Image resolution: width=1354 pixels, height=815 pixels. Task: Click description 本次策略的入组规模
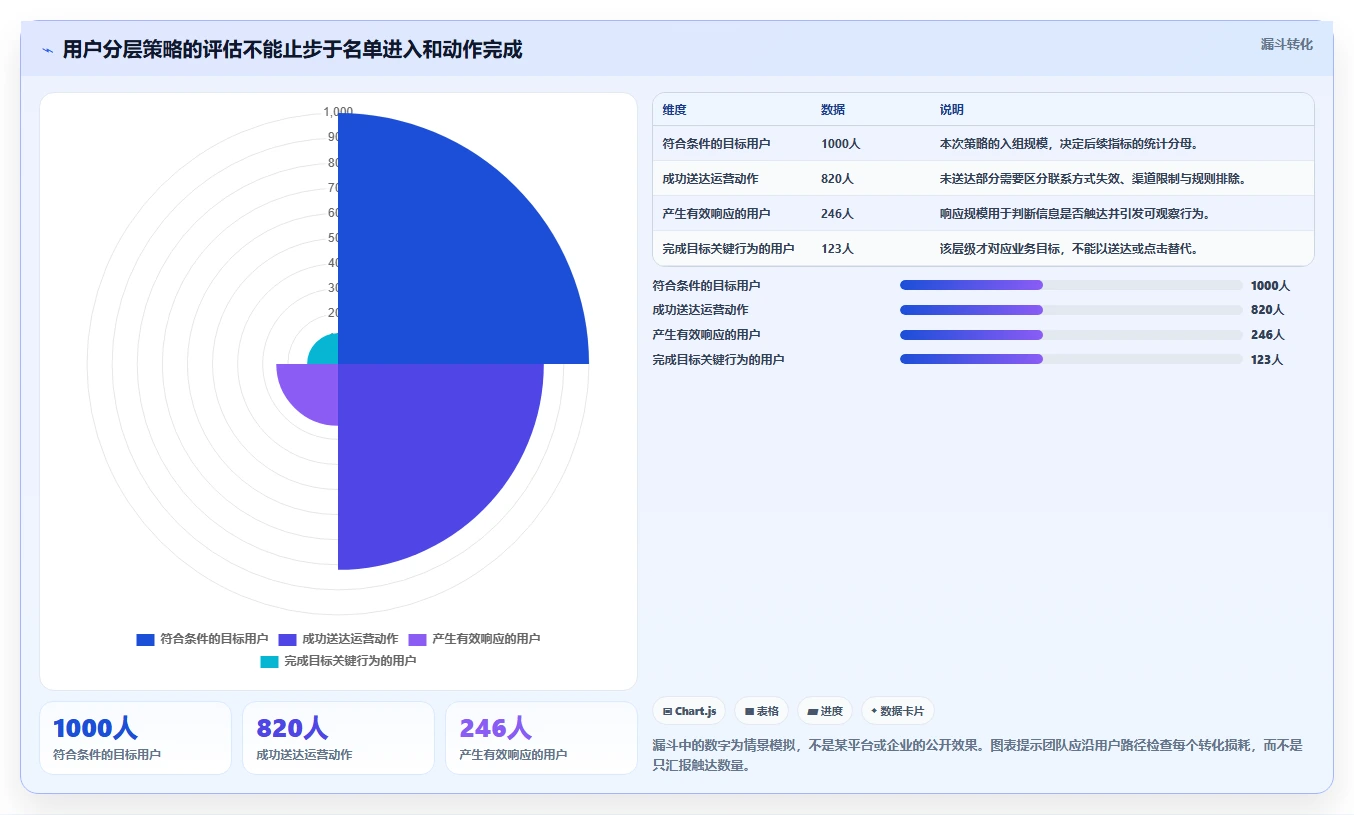point(1069,144)
